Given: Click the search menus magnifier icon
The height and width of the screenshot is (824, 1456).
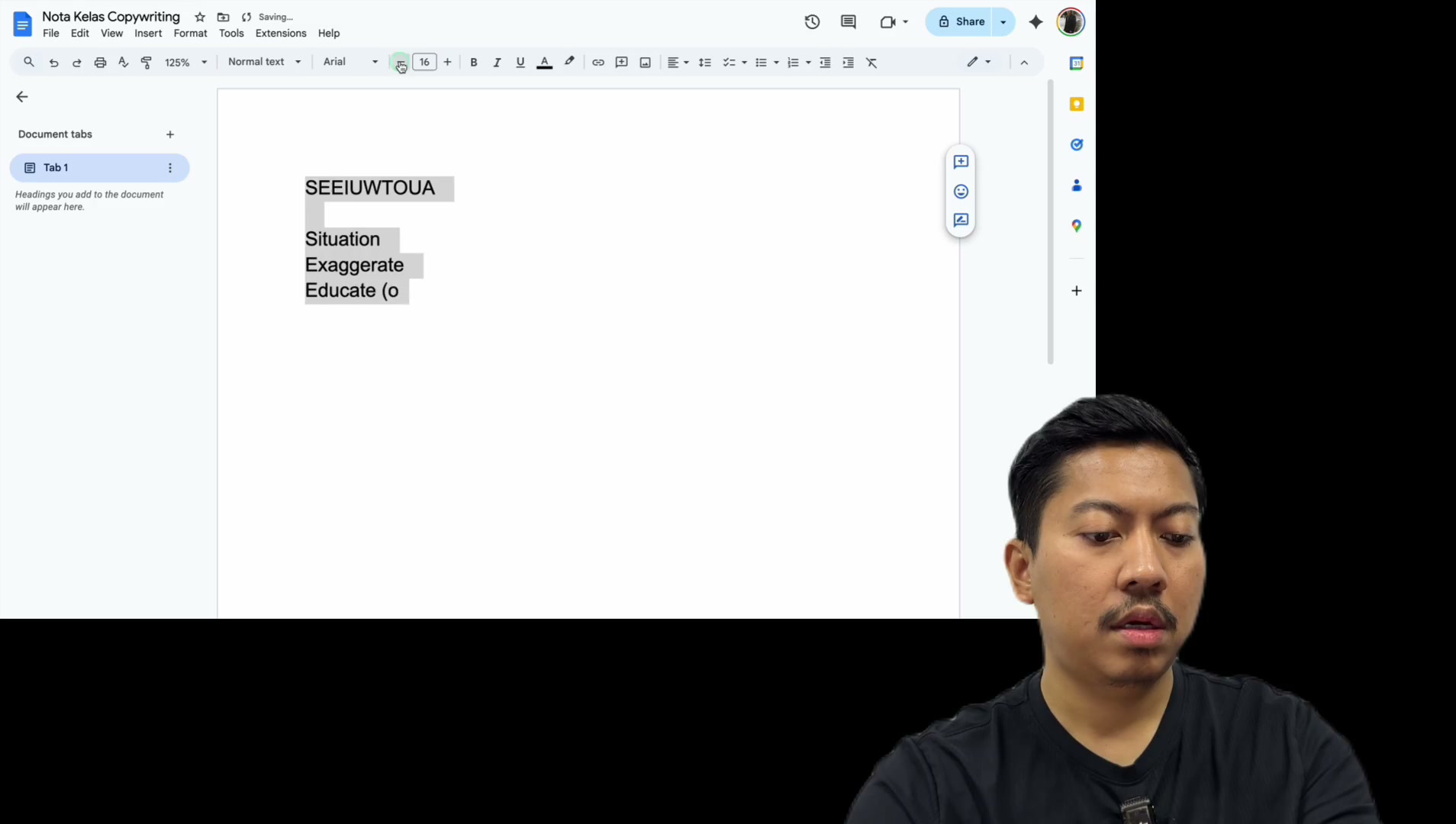Looking at the screenshot, I should click(29, 62).
